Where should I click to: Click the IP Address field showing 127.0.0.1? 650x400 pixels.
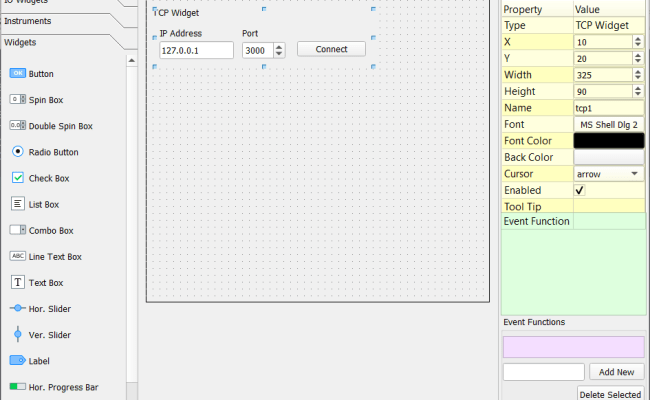(x=196, y=51)
